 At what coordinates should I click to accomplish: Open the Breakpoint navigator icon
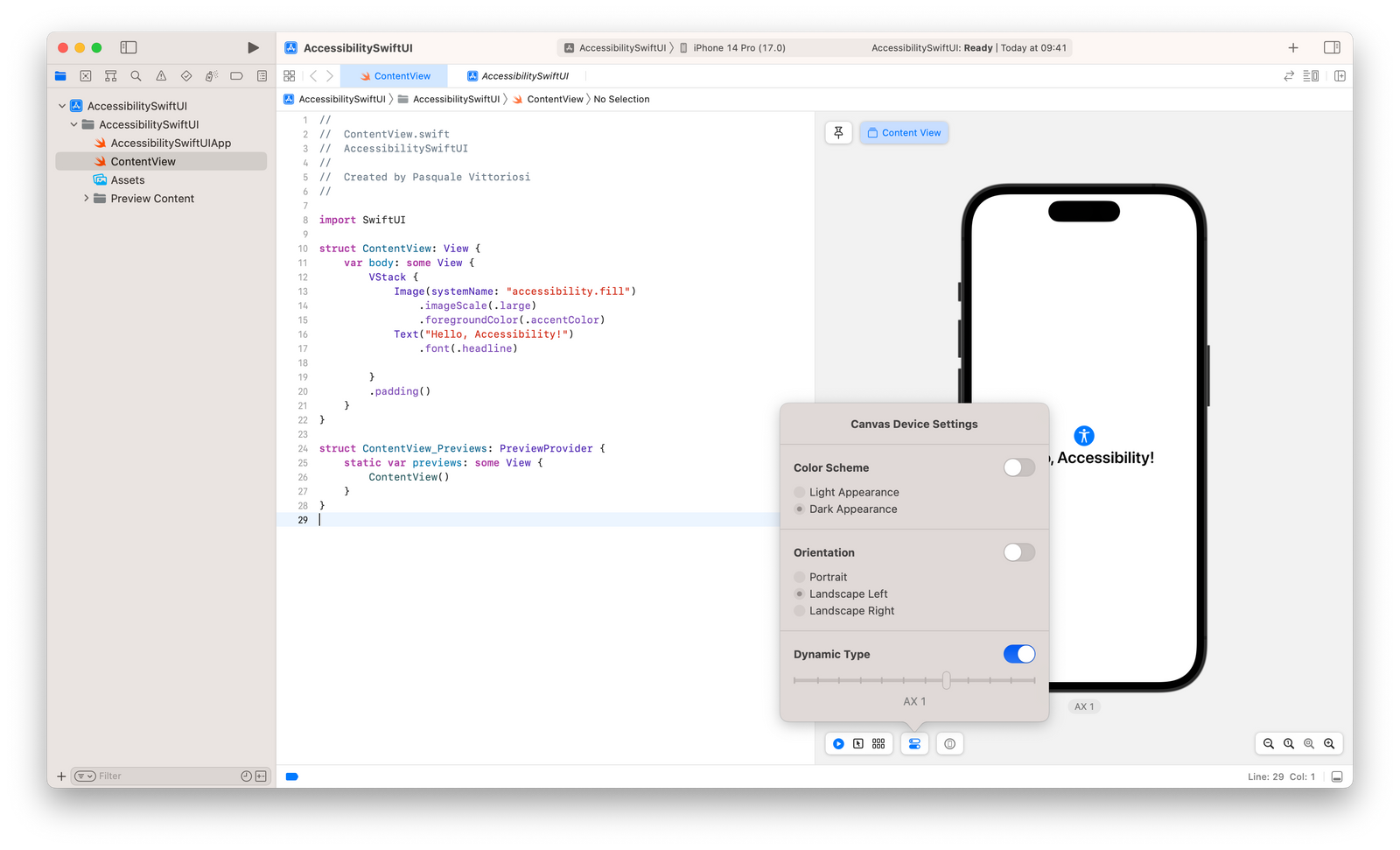point(235,76)
